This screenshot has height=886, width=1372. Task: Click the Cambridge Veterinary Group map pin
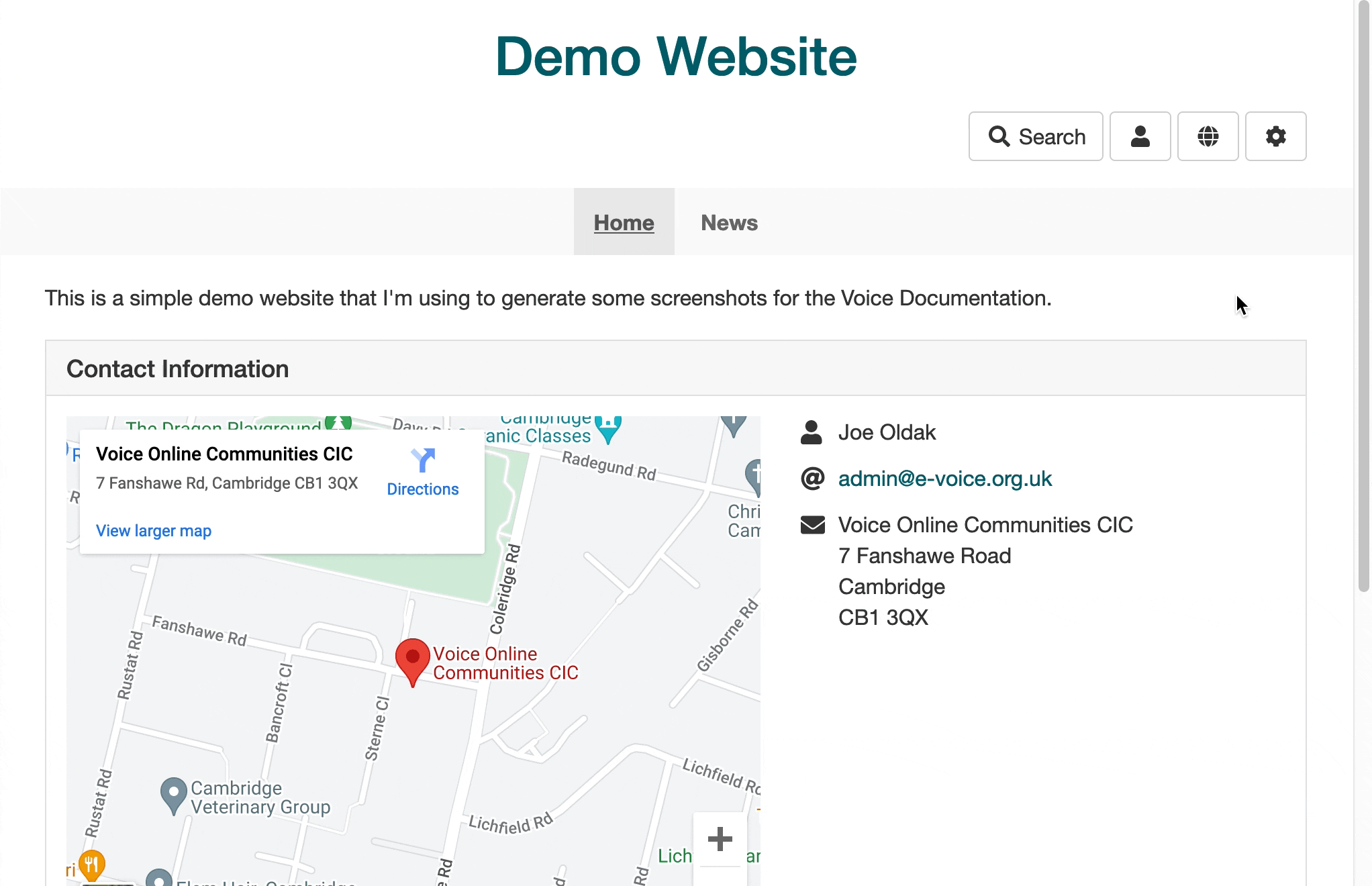coord(174,793)
